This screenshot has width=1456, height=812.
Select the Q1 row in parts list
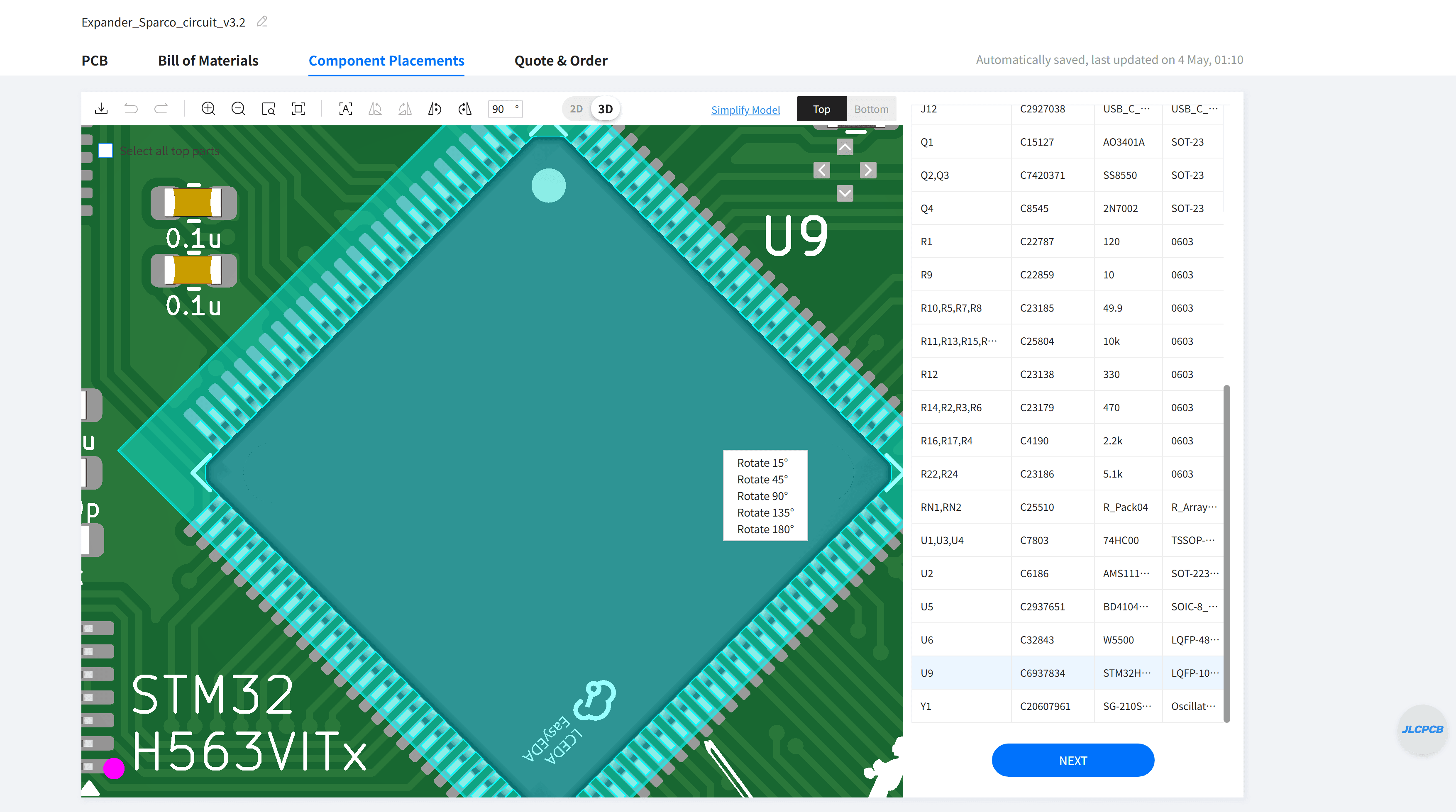1067,142
